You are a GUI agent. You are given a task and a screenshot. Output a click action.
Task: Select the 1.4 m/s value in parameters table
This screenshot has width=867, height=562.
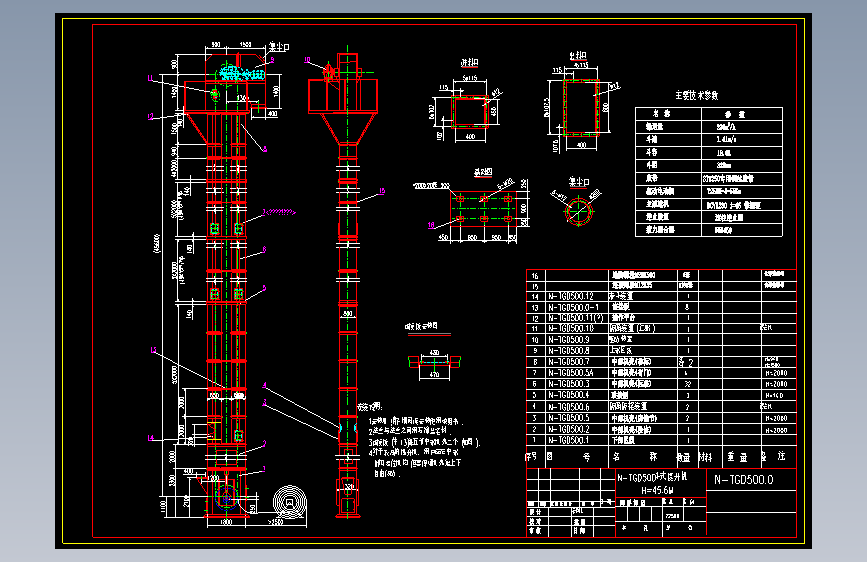[727, 139]
